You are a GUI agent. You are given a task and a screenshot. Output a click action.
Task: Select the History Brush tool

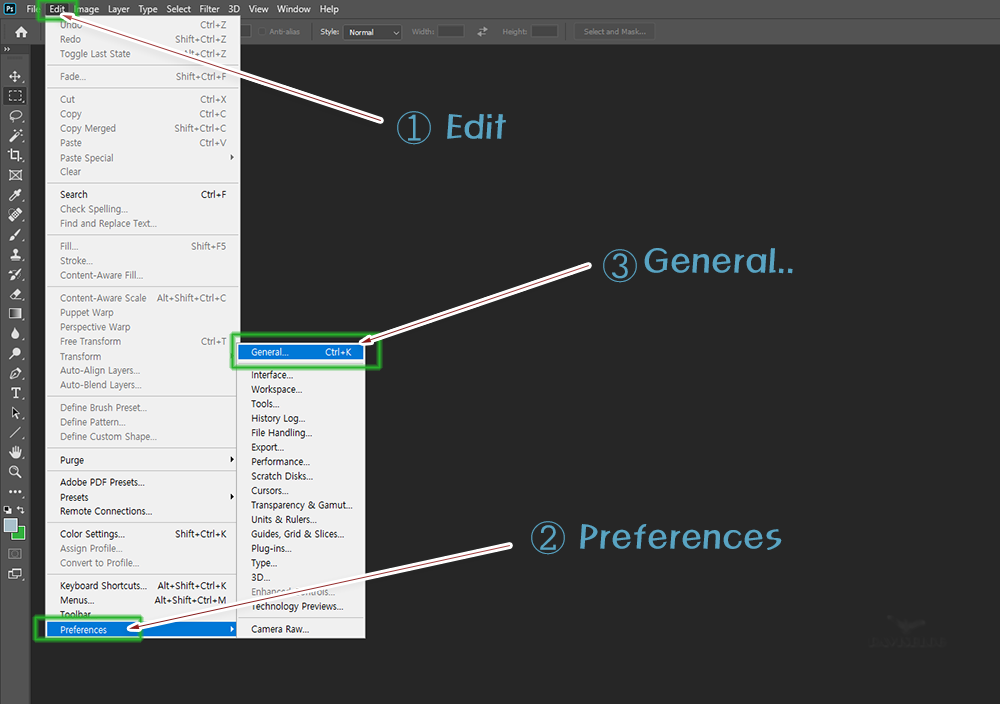coord(15,274)
